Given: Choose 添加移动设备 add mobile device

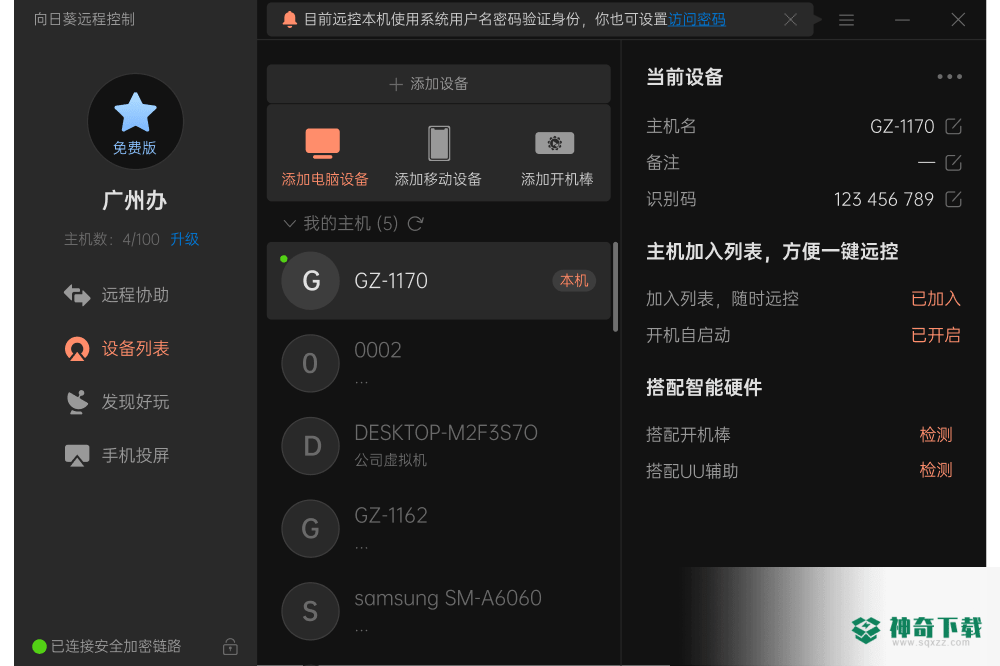Looking at the screenshot, I should pyautogui.click(x=438, y=157).
